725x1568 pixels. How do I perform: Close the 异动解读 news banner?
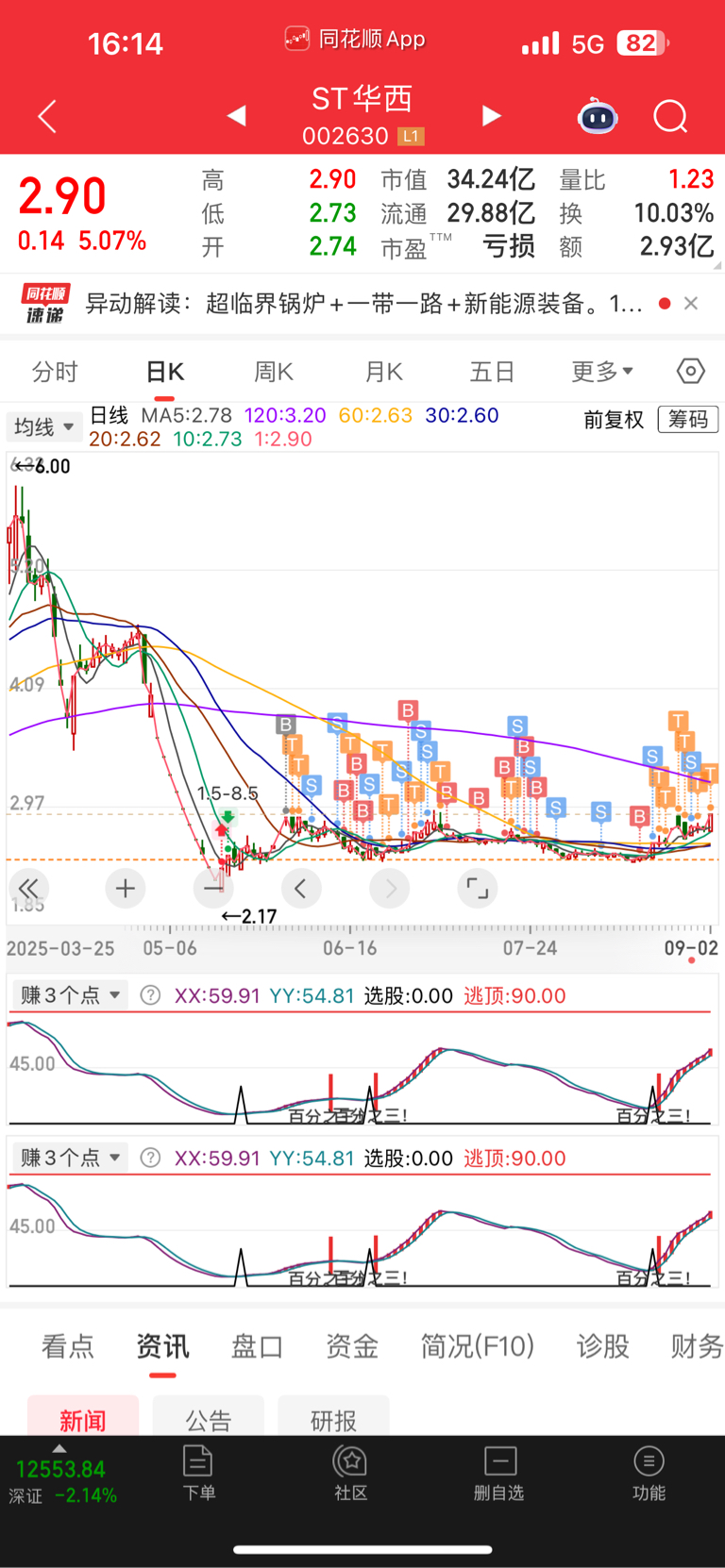[691, 303]
